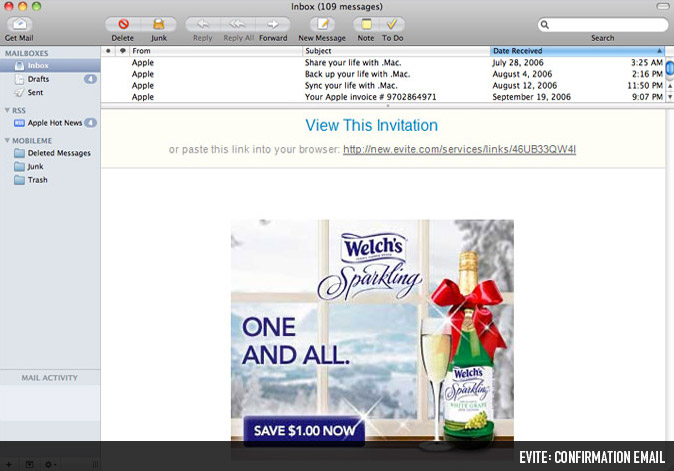Image resolution: width=674 pixels, height=471 pixels.
Task: Mark message as Junk icon
Action: pyautogui.click(x=159, y=24)
